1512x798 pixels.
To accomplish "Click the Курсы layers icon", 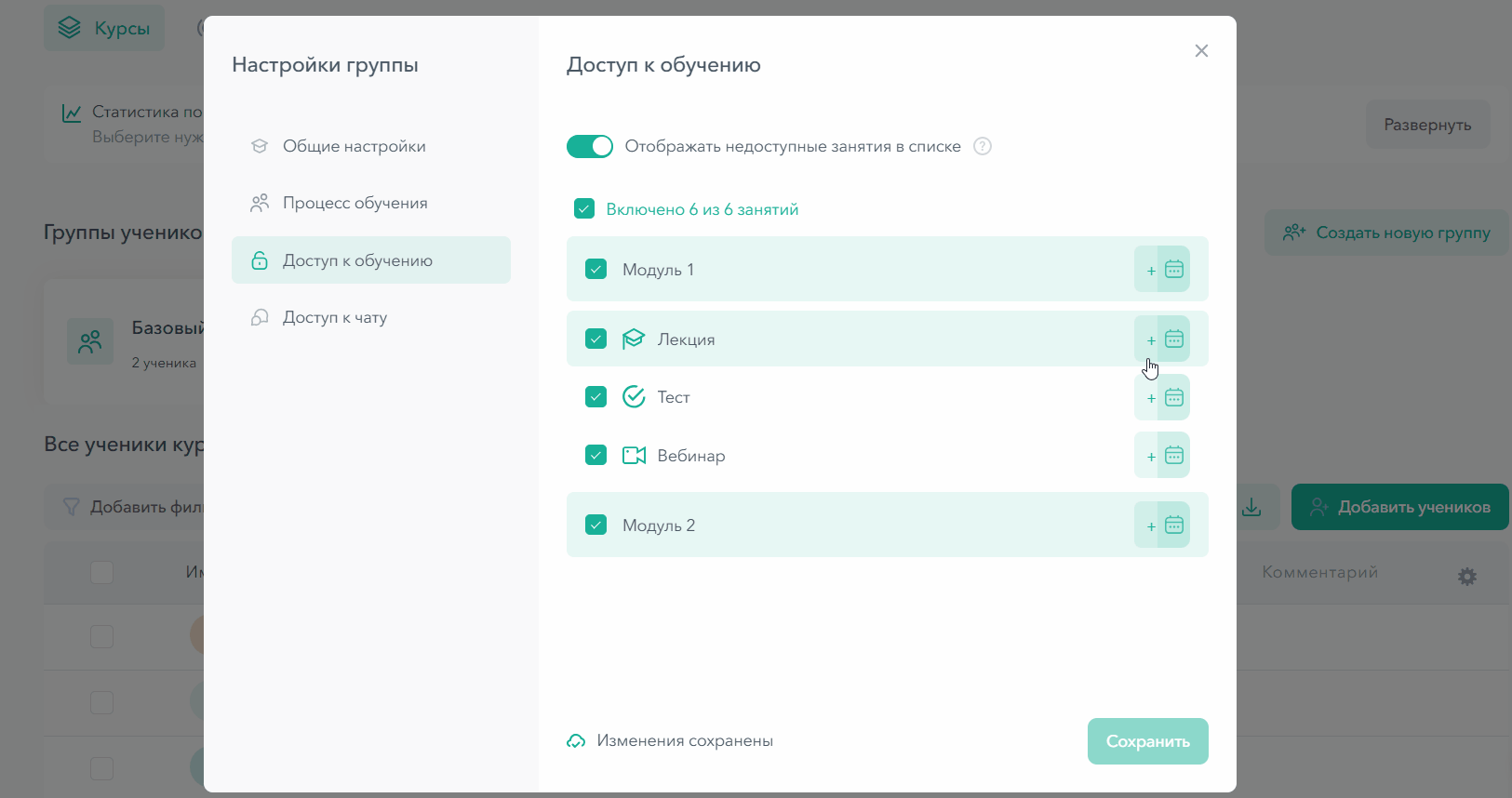I will pyautogui.click(x=70, y=28).
